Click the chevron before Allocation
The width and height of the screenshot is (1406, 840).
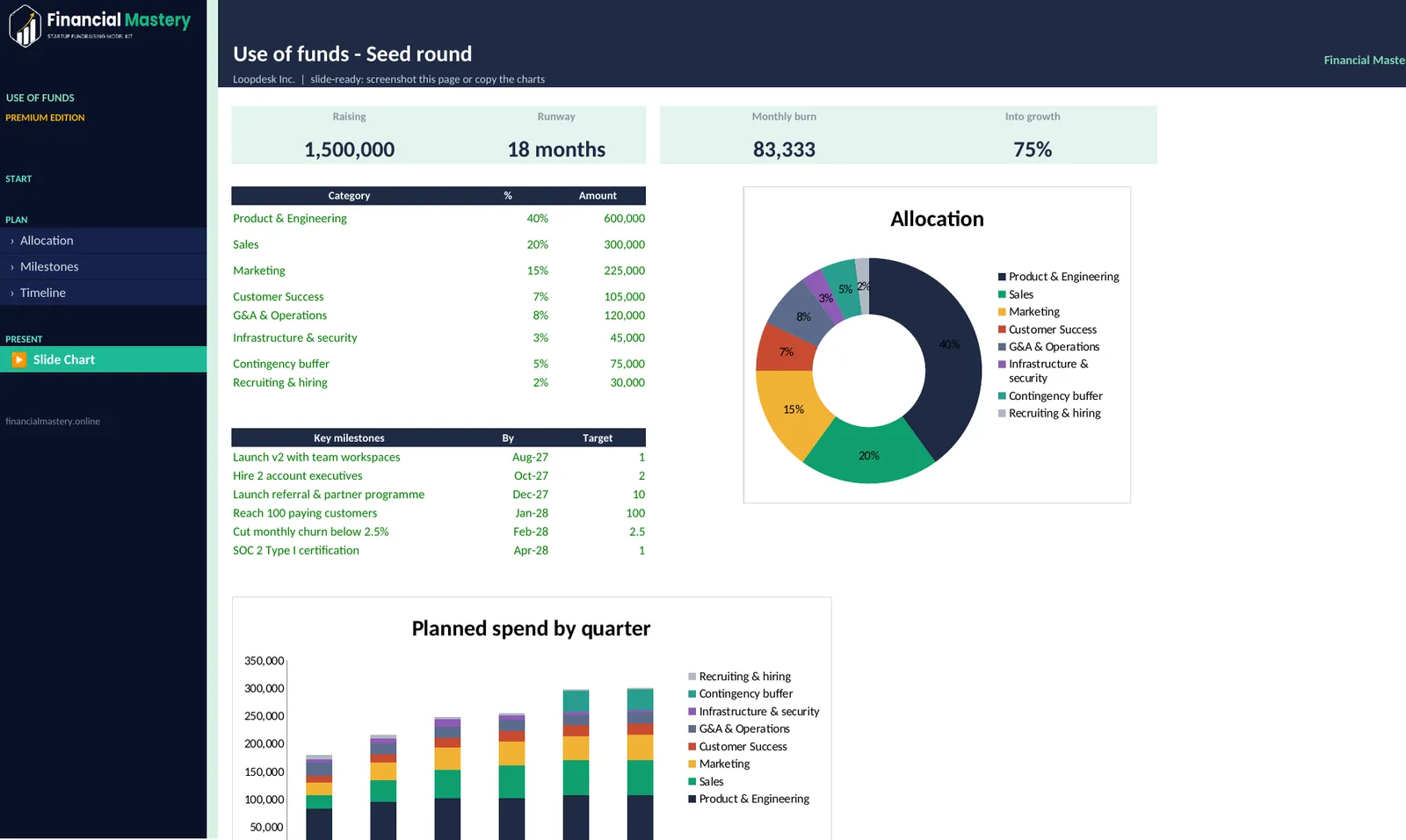click(12, 242)
